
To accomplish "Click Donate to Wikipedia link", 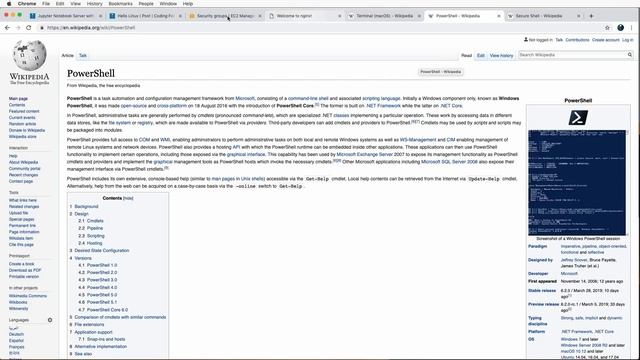I will [x=27, y=130].
